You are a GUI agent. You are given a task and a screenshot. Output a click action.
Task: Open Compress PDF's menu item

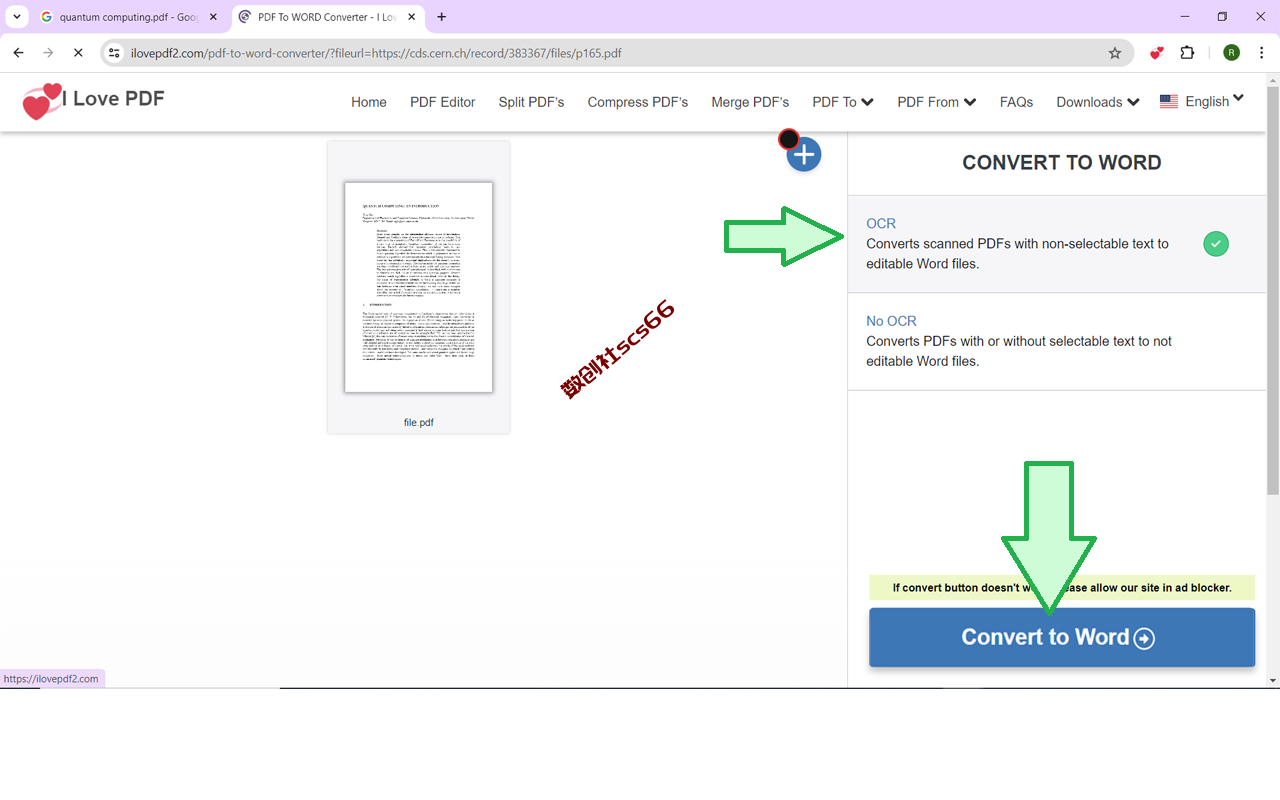638,102
